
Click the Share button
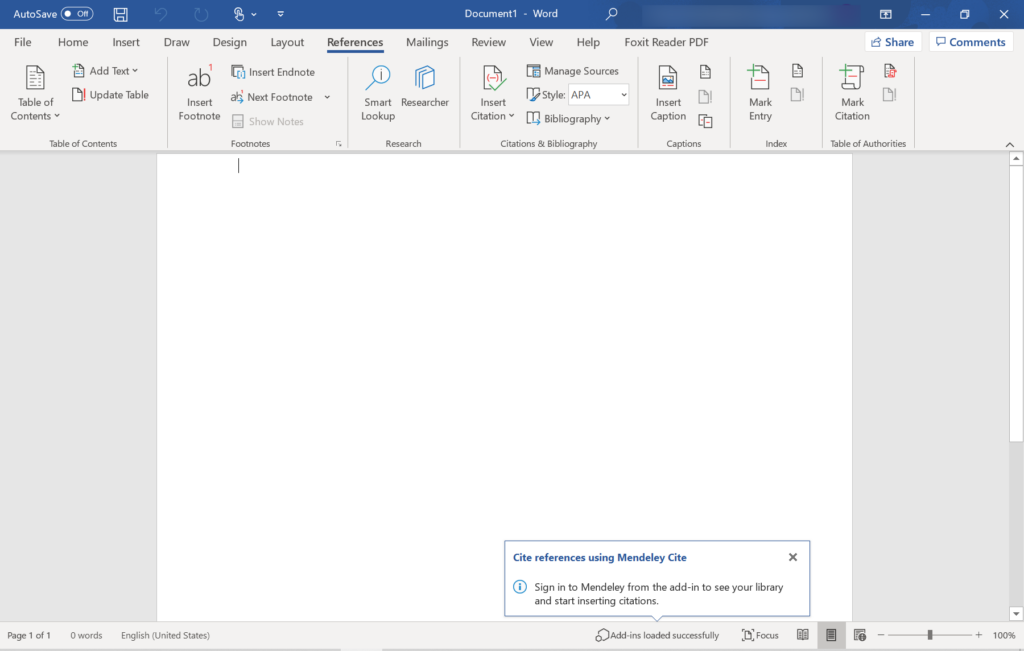click(893, 41)
